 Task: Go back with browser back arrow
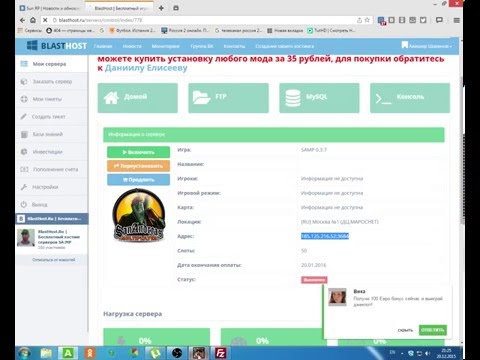tap(22, 20)
